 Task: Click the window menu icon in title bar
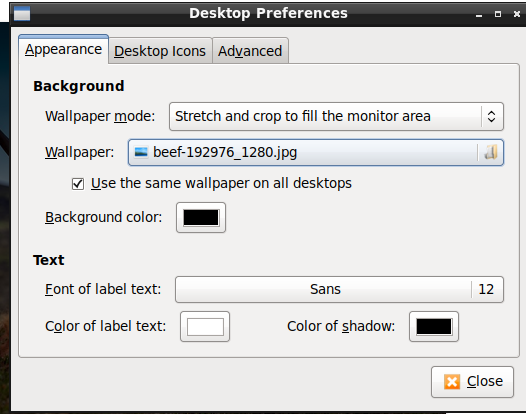coord(22,13)
